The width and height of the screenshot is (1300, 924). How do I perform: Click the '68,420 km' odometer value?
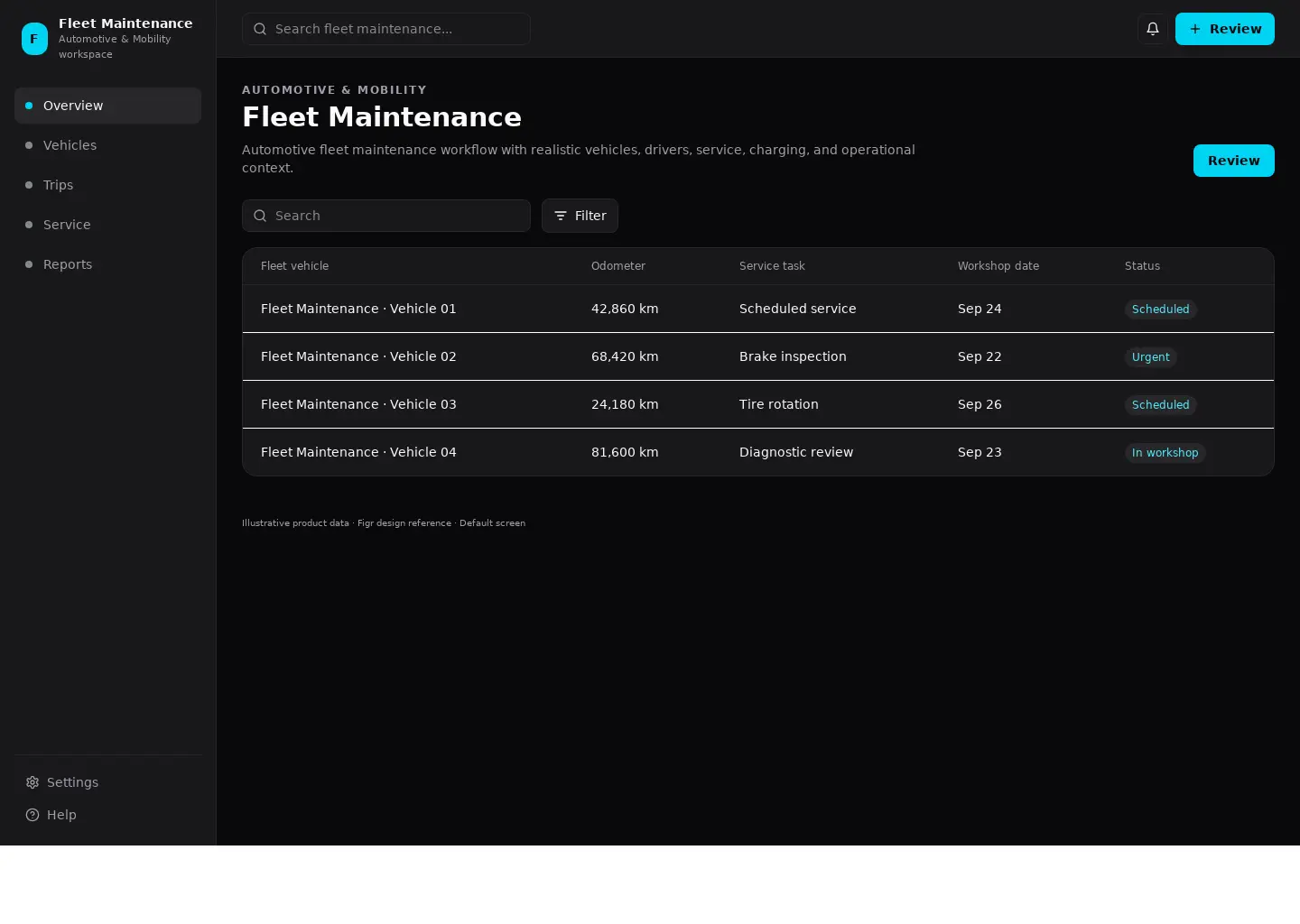(x=625, y=356)
